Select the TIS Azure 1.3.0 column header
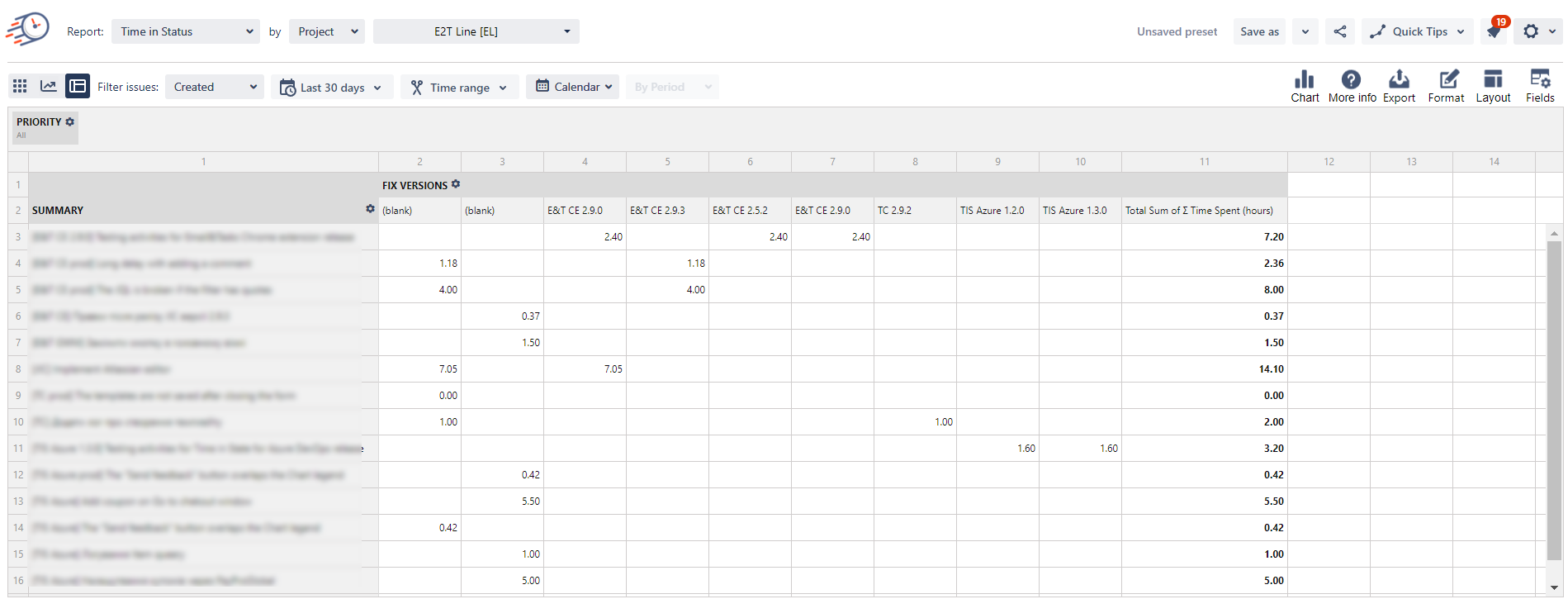 tap(1080, 211)
